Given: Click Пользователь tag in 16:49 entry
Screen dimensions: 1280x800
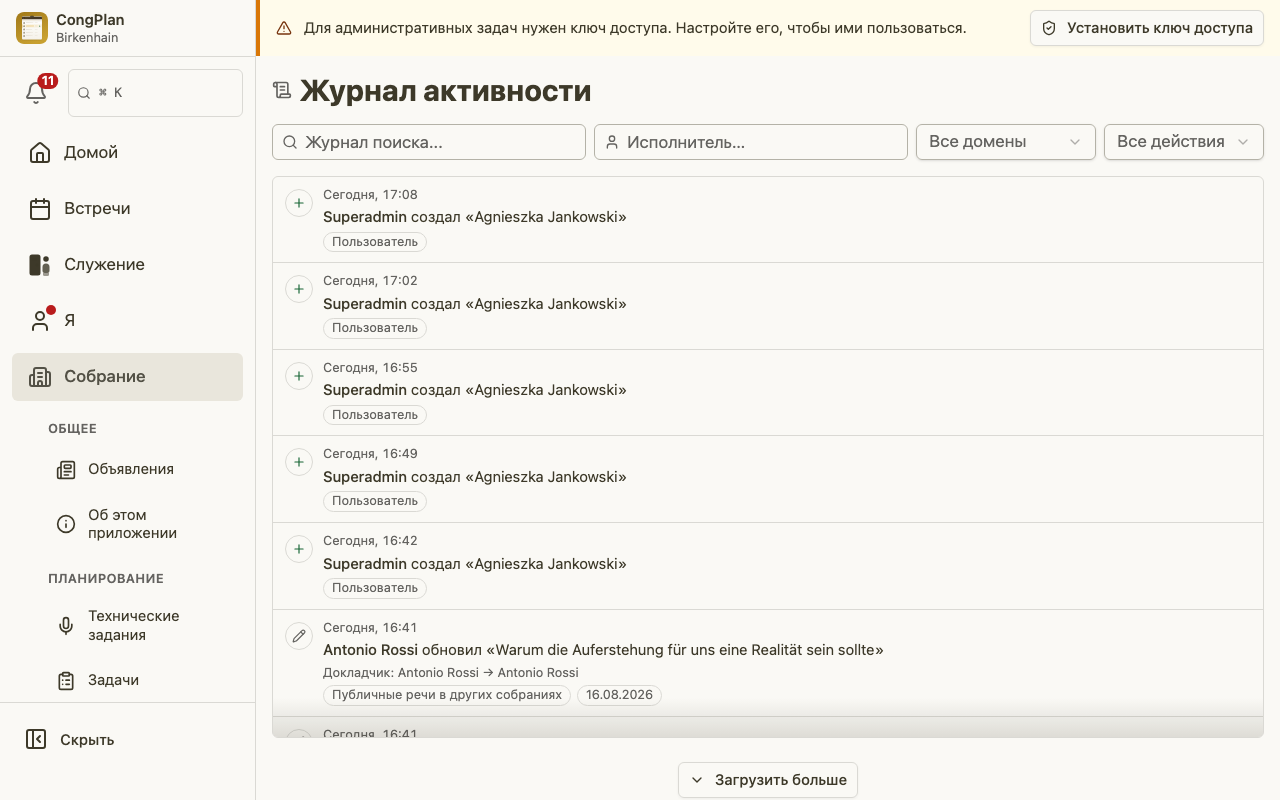Looking at the screenshot, I should (375, 501).
